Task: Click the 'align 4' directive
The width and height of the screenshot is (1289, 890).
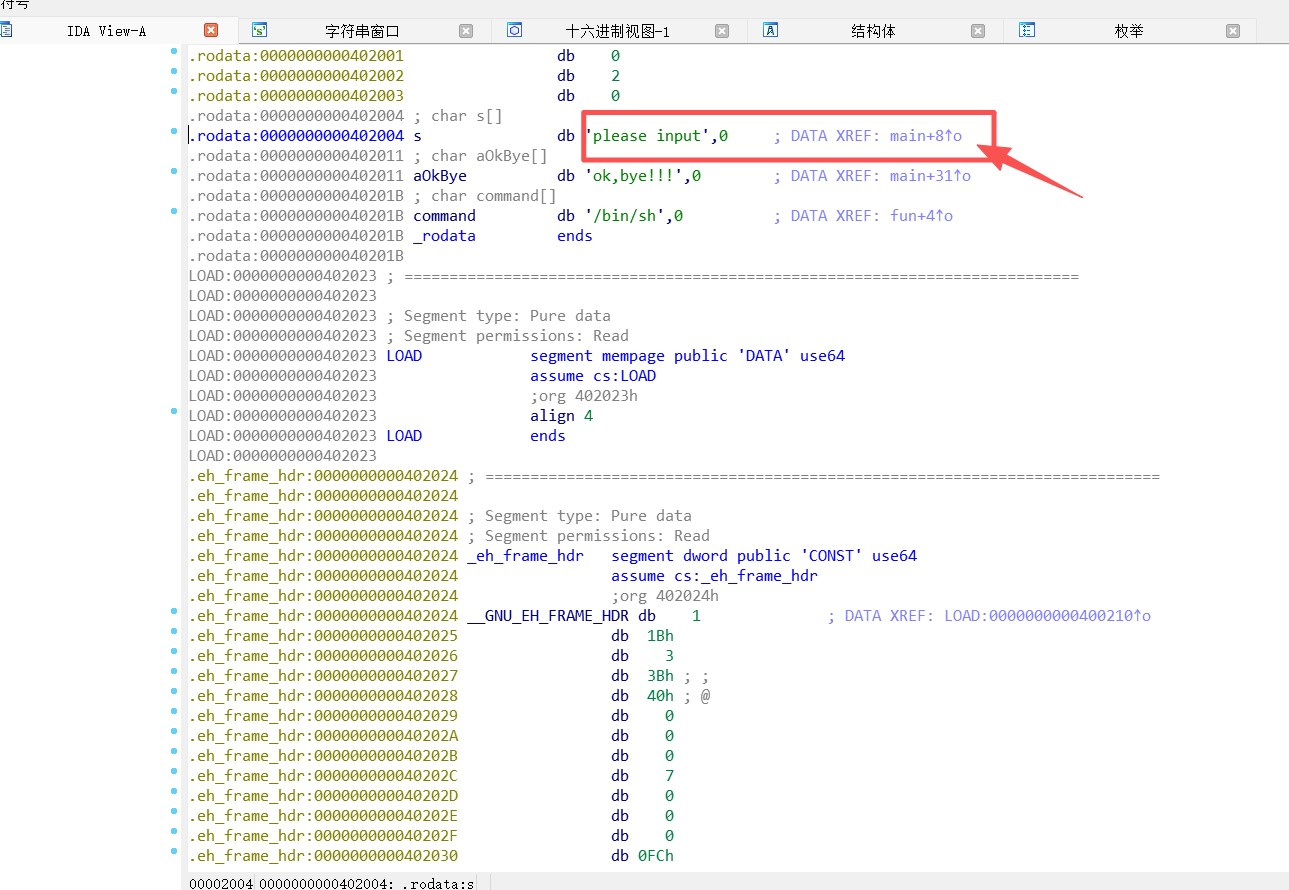Action: point(562,416)
